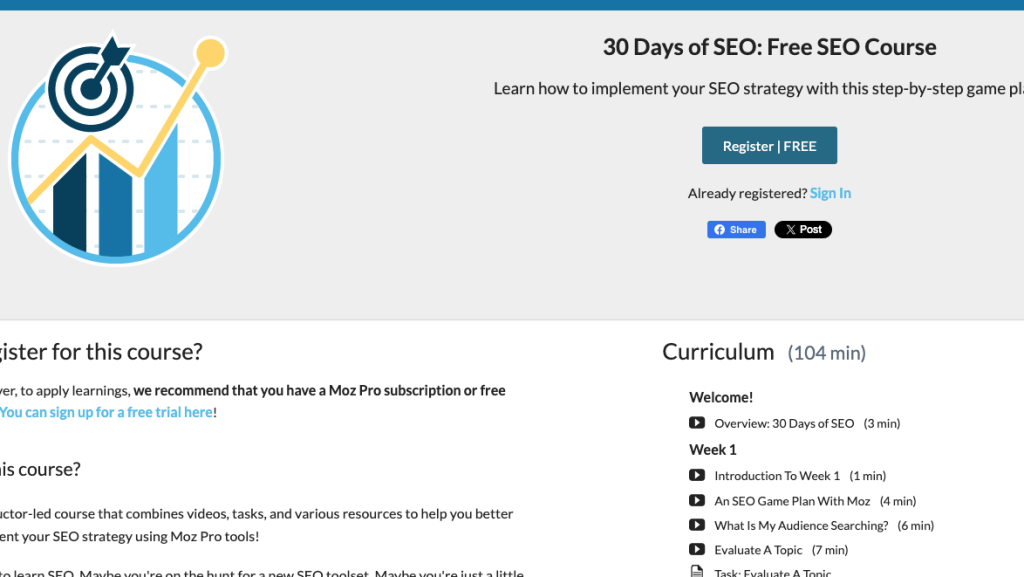Image resolution: width=1024 pixels, height=577 pixels.
Task: Play "What Is My Audience Searching?" video
Action: (x=697, y=525)
